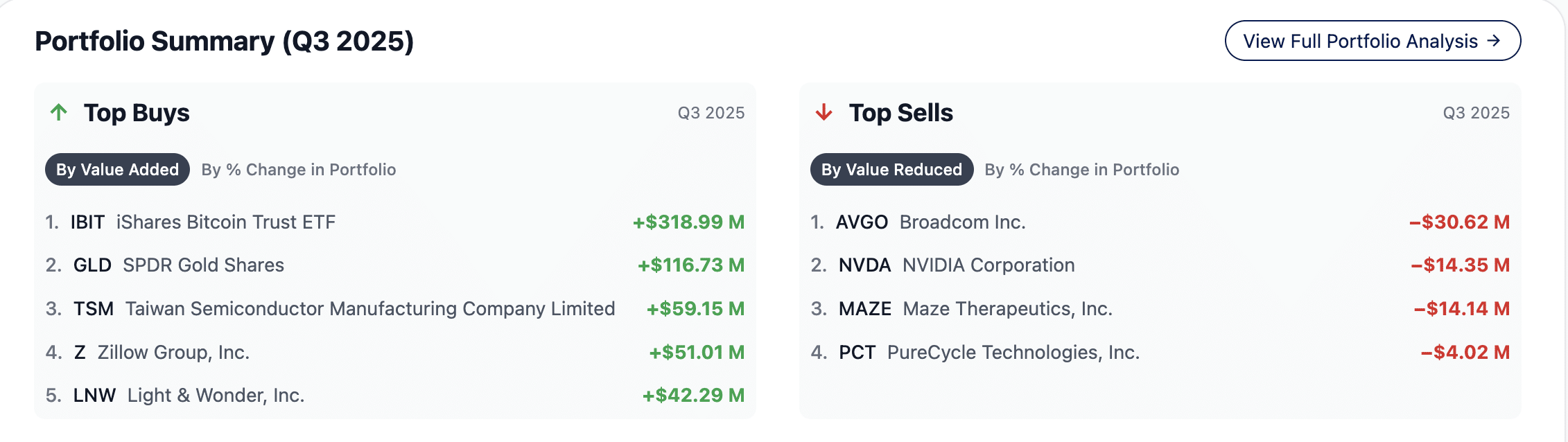Click the +$318.99 M value for IBIT
The height and width of the screenshot is (442, 1568).
pyautogui.click(x=688, y=222)
